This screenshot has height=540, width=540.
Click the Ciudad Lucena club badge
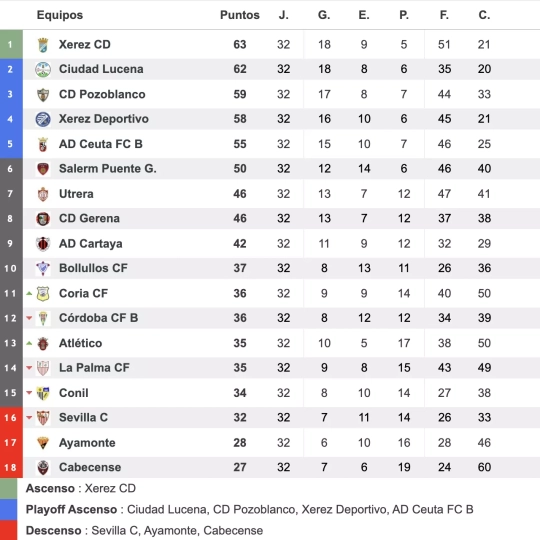click(43, 69)
